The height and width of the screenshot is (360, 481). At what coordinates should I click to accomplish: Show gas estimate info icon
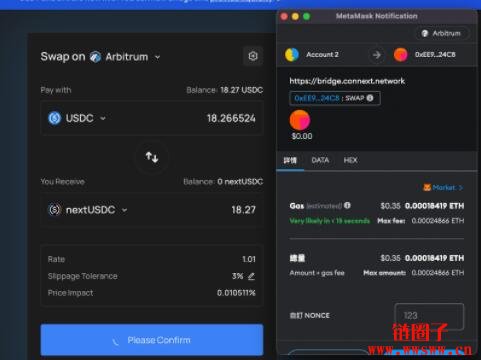347,205
